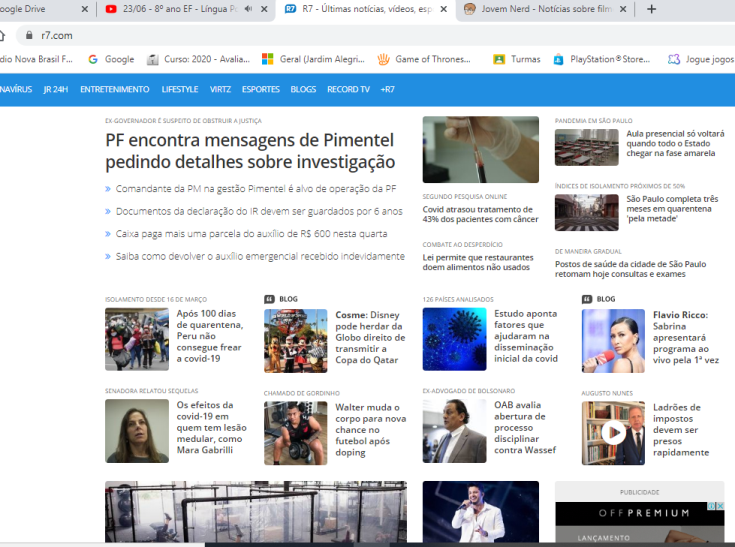
Task: Open Documentos da declaração do IR link
Action: pos(259,211)
